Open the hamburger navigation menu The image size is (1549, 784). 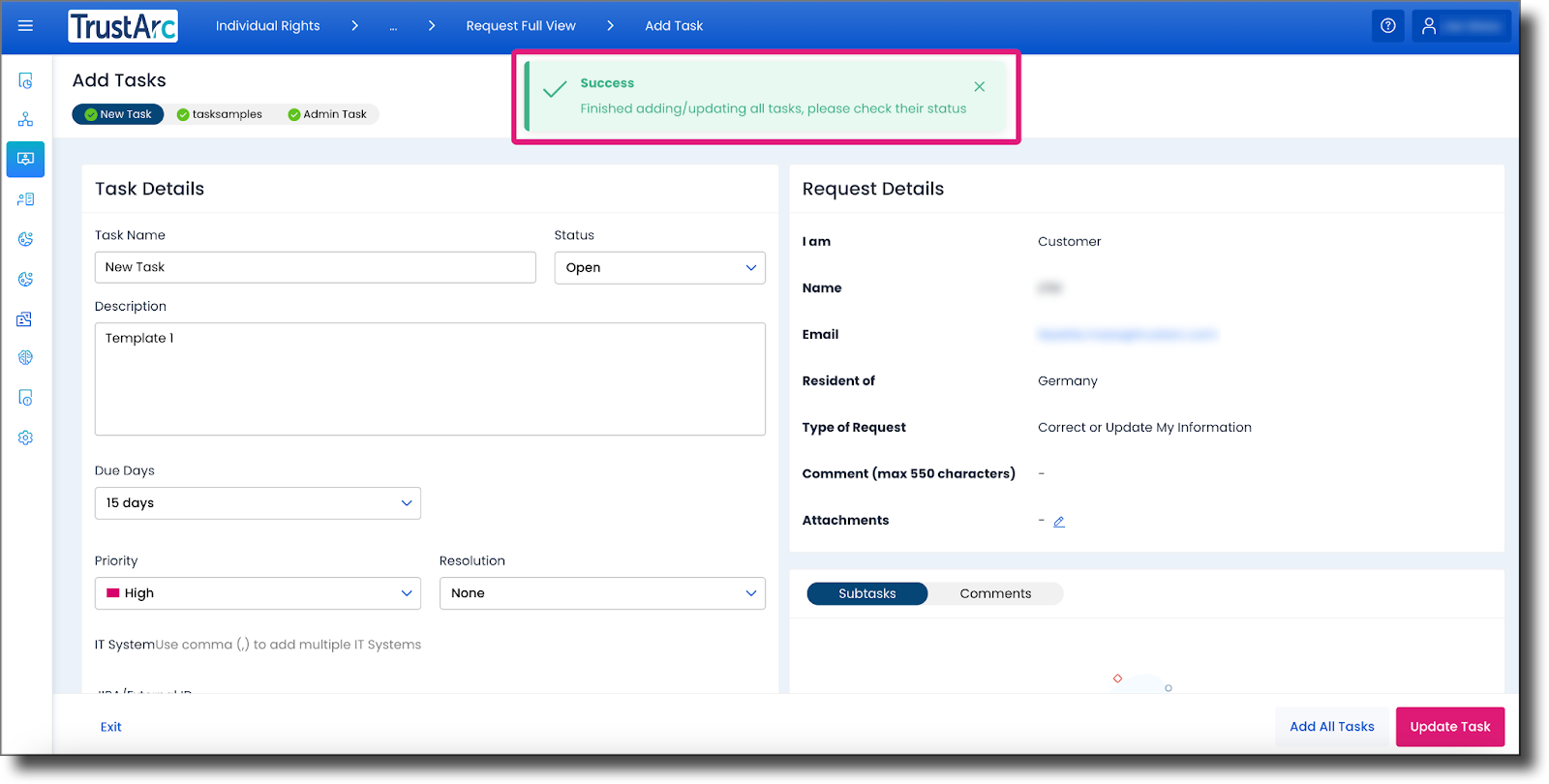coord(25,26)
